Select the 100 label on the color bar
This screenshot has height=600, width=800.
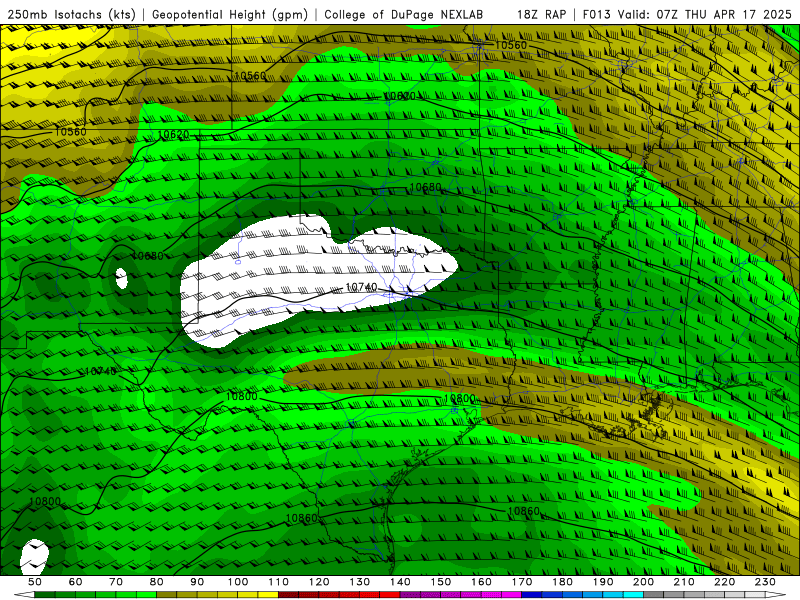pos(238,582)
